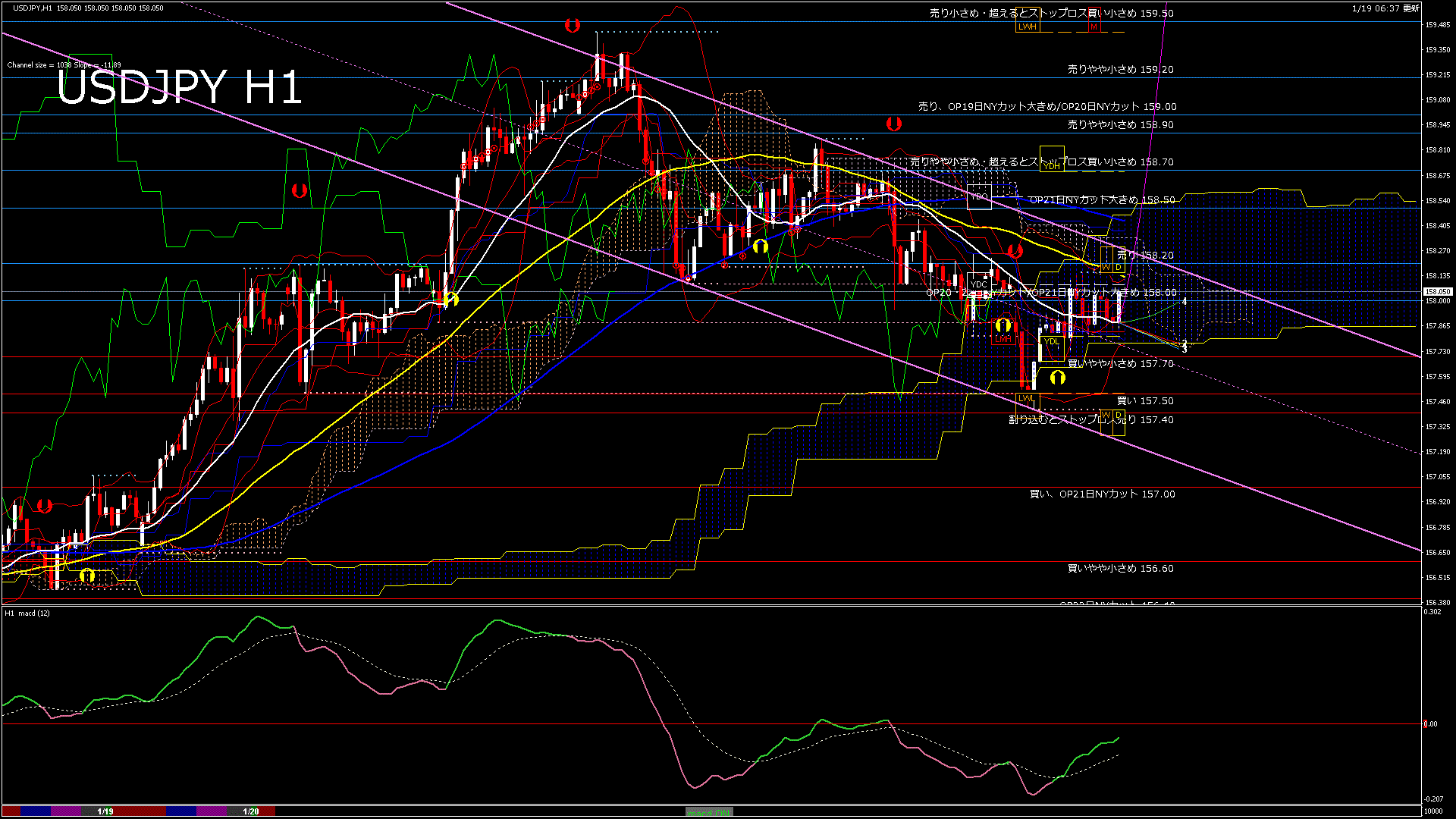
Task: Click the blue session color block in the bottom bar
Action: click(x=36, y=811)
